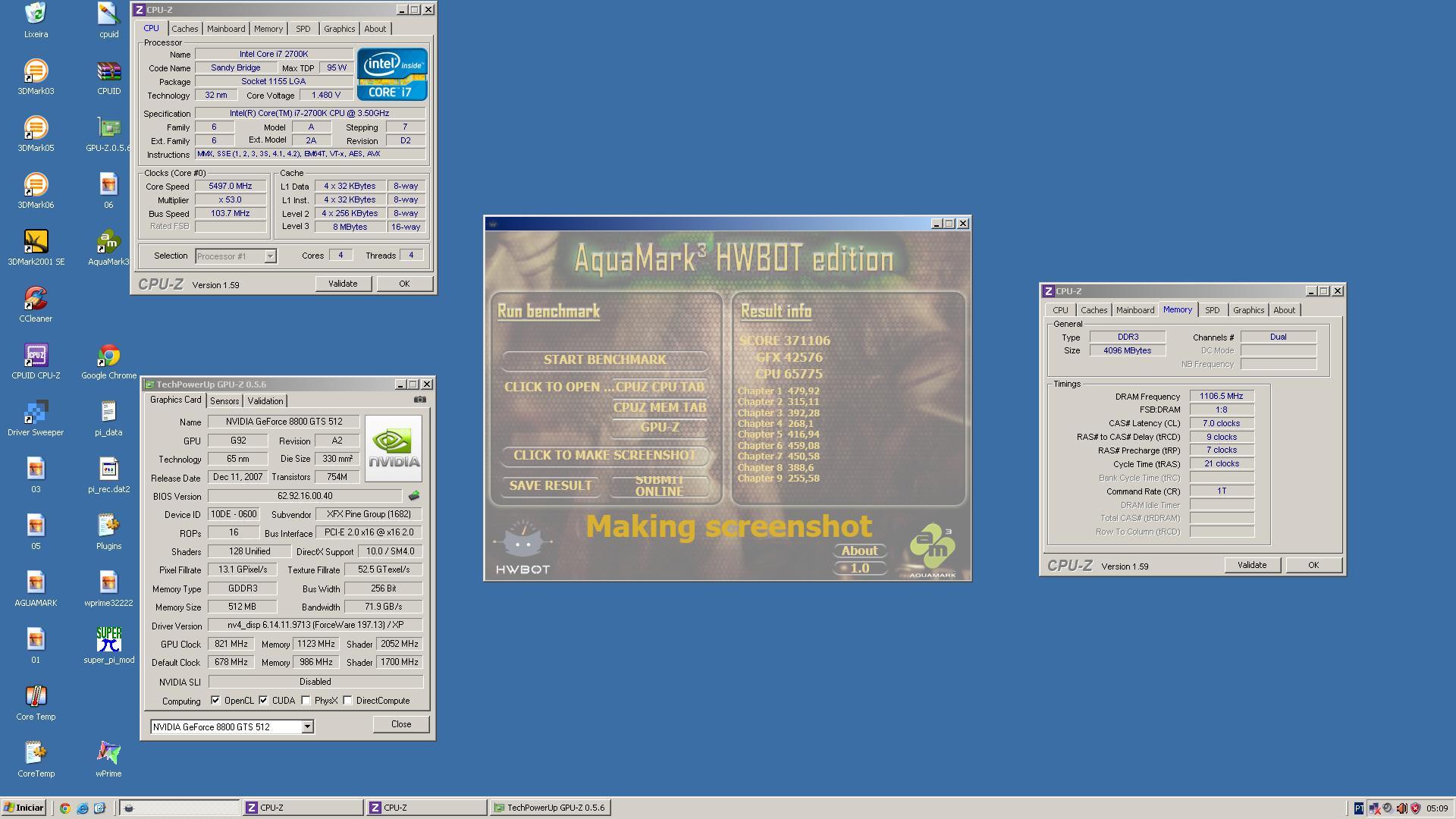Switch to Caches tab in top-left CPU-Z

point(184,29)
